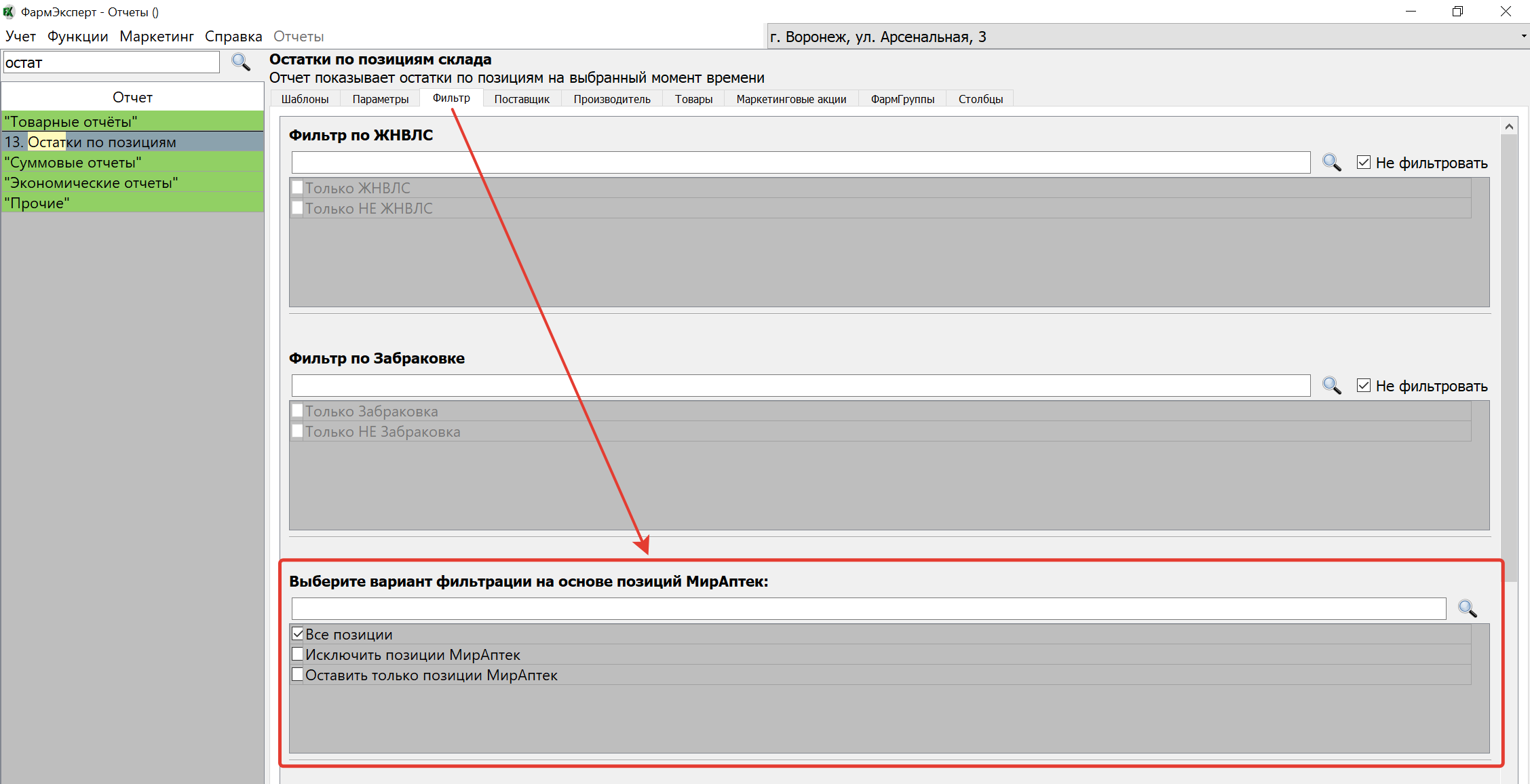The width and height of the screenshot is (1530, 784).
Task: Switch to the Параметры tab
Action: pos(380,99)
